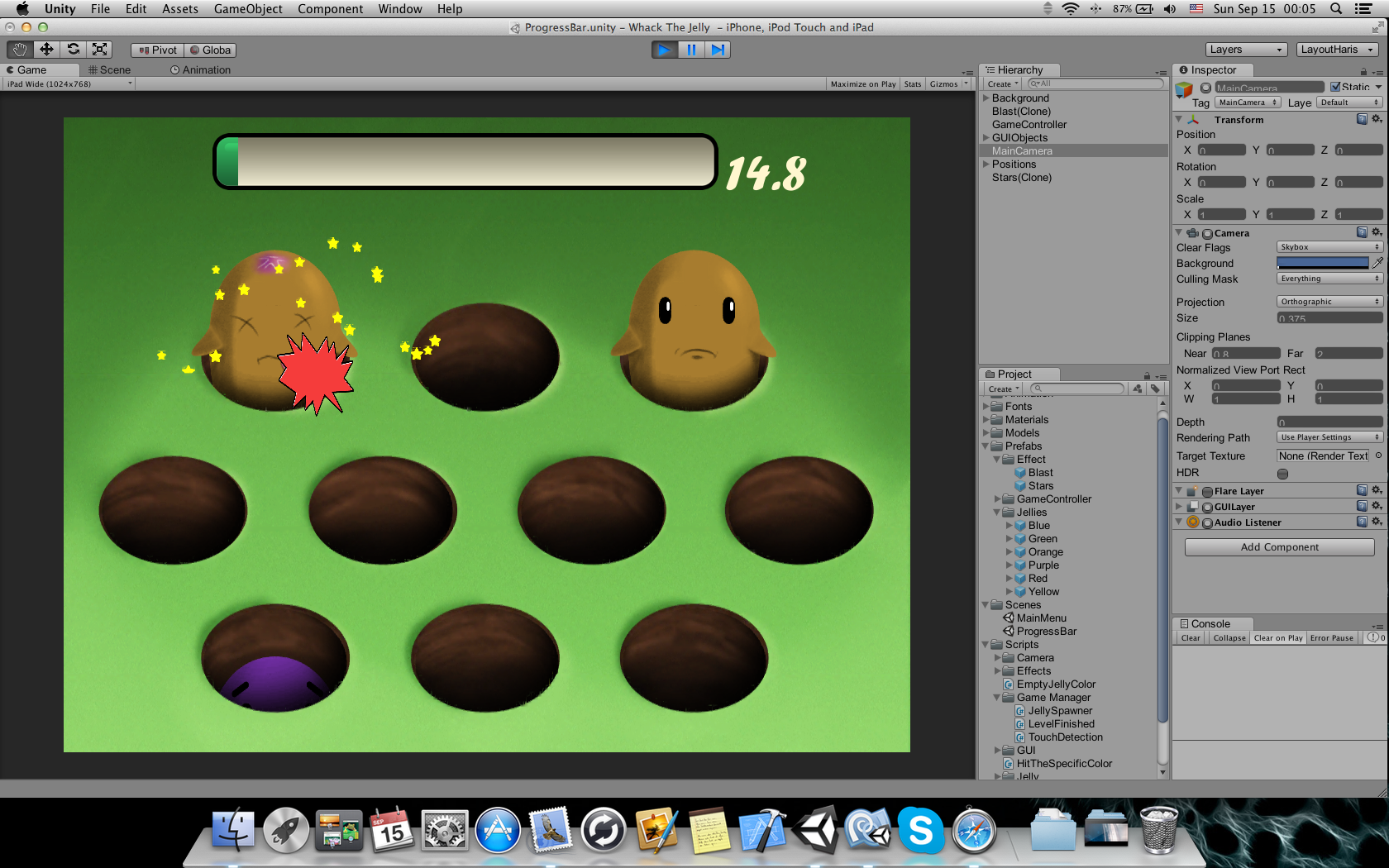Enable the HDR checkbox
The width and height of the screenshot is (1389, 868).
coord(1282,474)
